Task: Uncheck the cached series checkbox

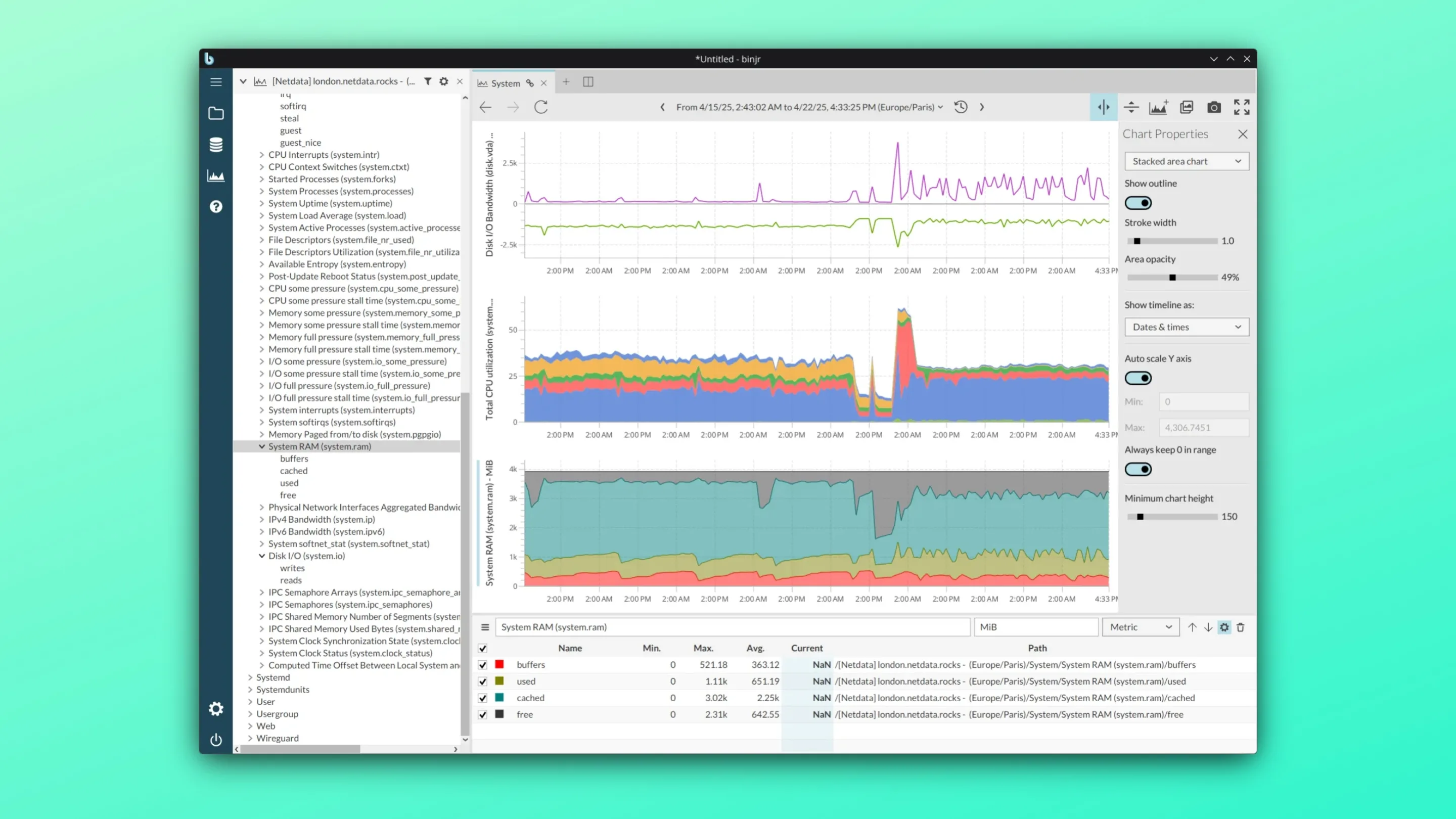Action: (x=482, y=698)
